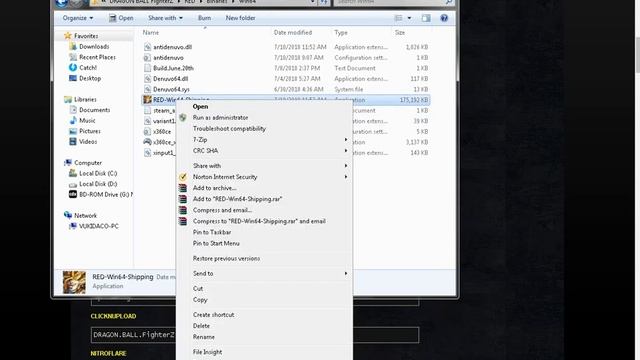Open the Documents library
This screenshot has width=640, height=360.
pos(94,110)
